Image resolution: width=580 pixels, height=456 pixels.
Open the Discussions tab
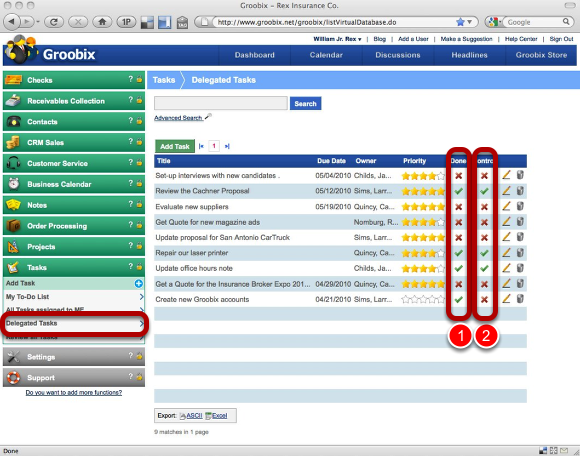pos(398,55)
